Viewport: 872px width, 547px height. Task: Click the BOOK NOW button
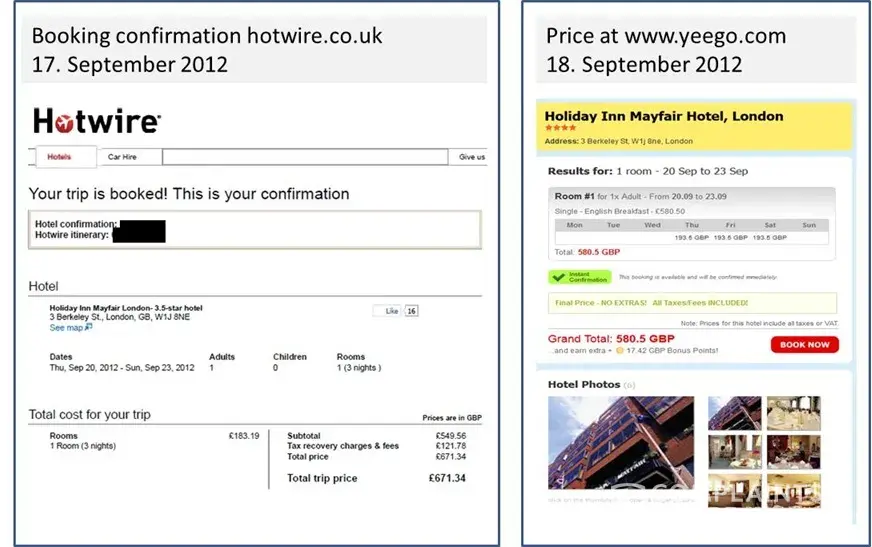tap(804, 345)
